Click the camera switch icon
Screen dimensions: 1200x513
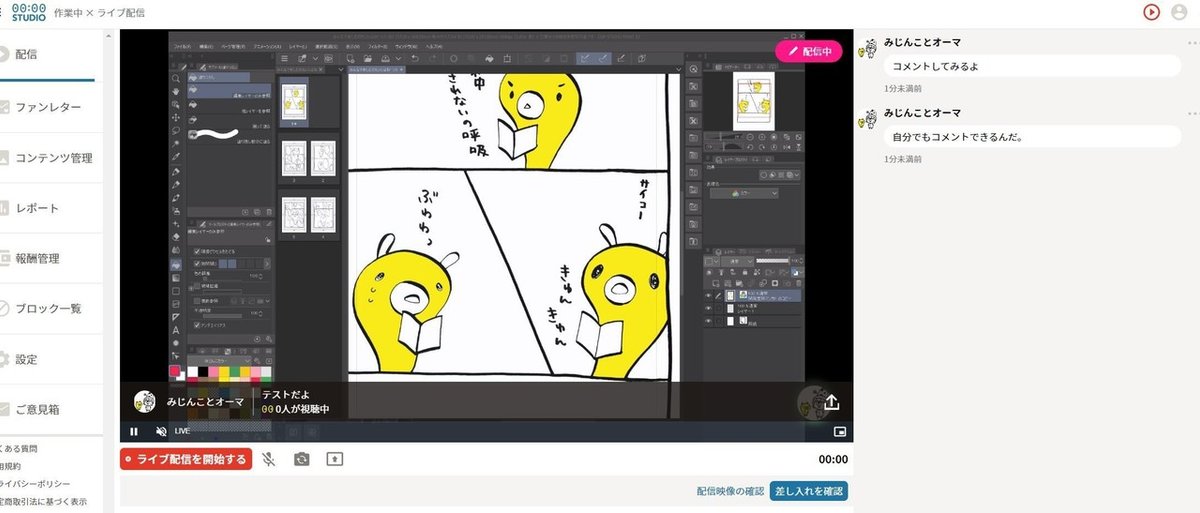[x=301, y=459]
